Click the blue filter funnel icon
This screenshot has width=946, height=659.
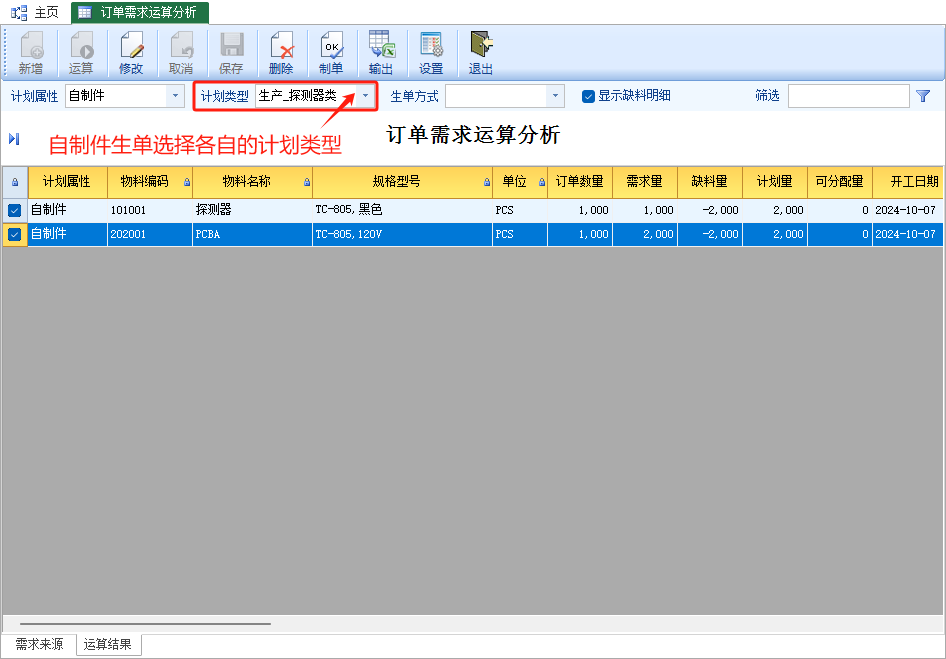(x=923, y=96)
